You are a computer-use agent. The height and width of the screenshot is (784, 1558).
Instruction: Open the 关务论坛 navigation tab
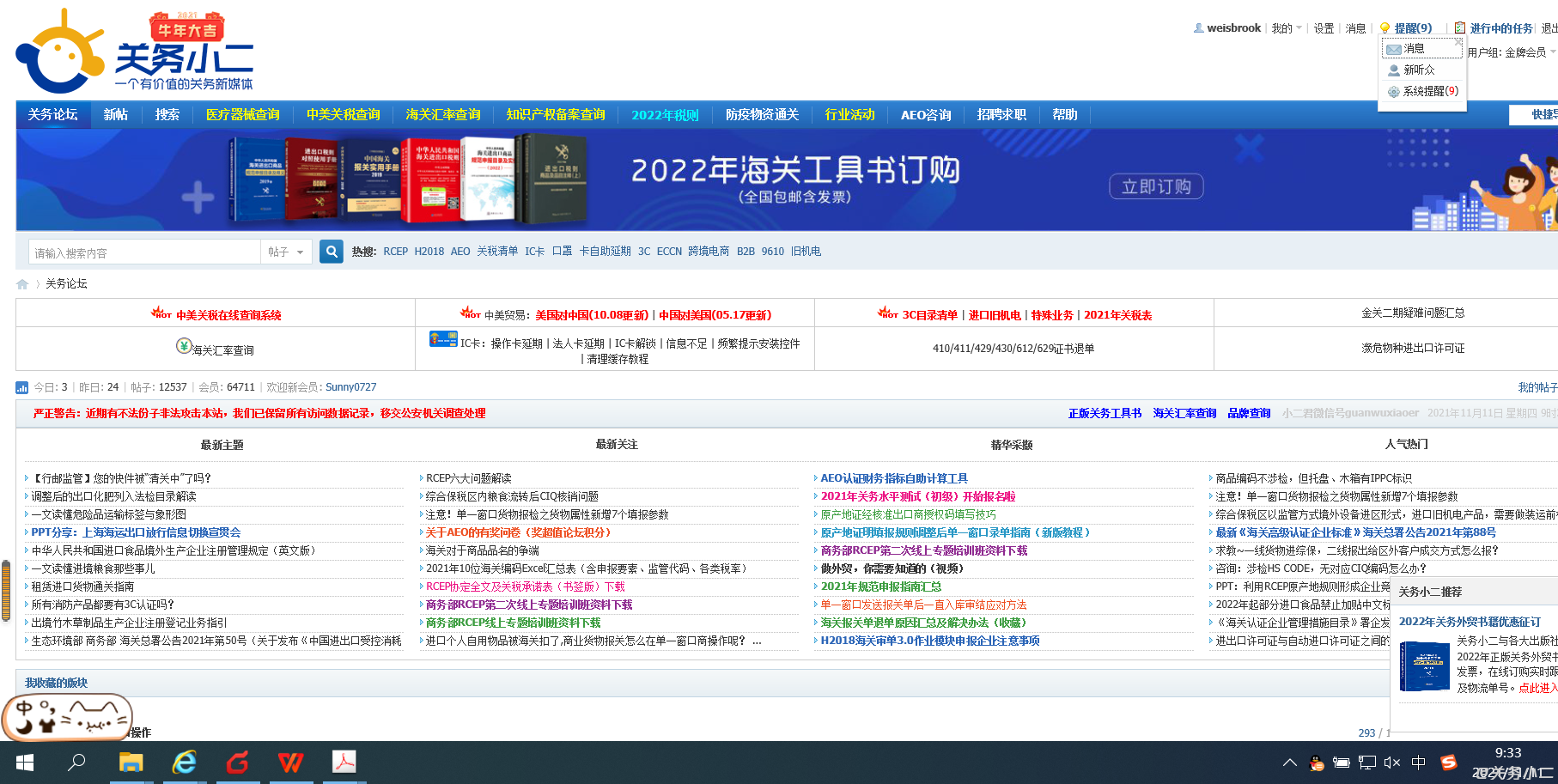pos(52,115)
